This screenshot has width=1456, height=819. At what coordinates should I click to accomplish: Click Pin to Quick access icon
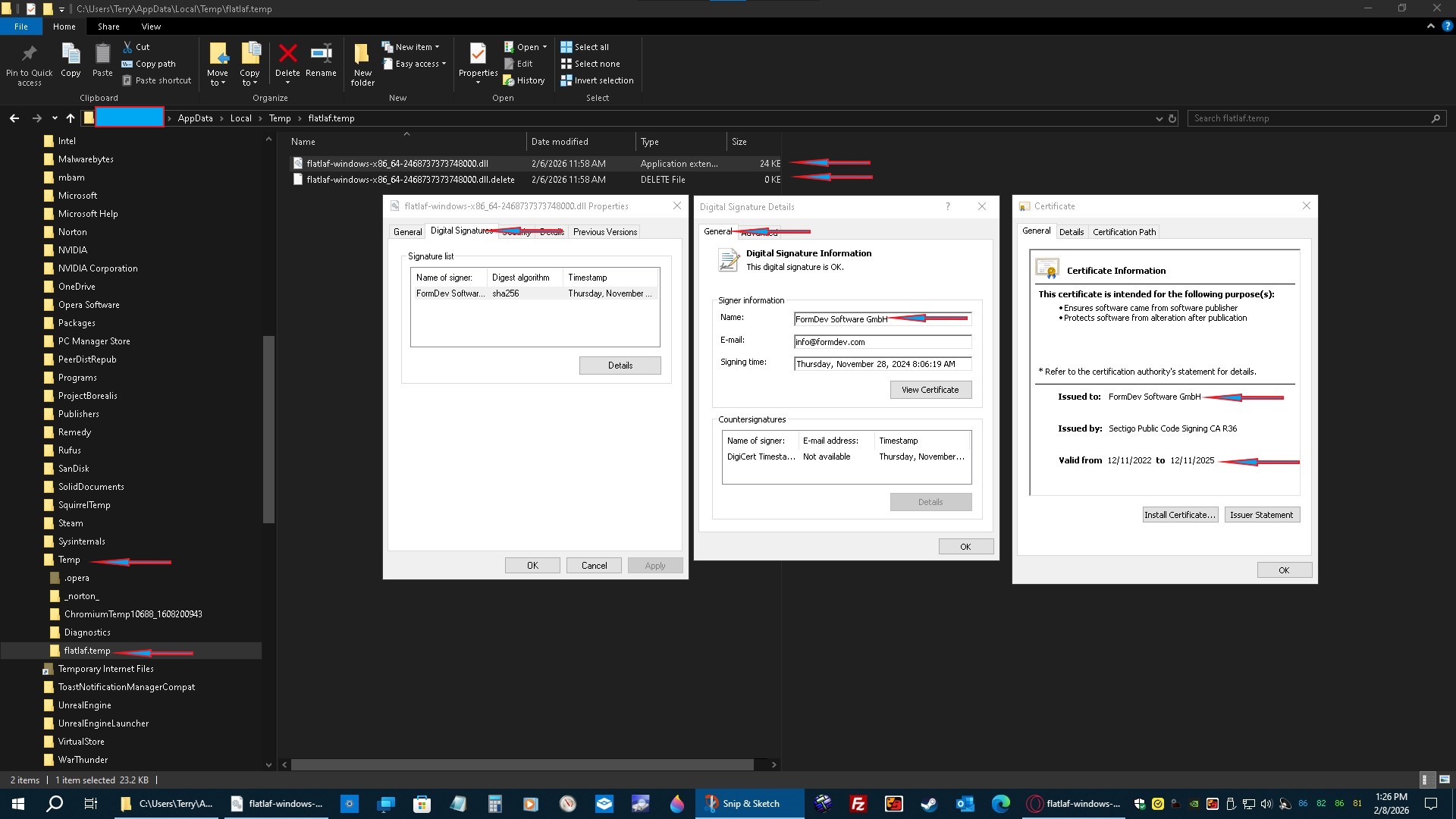click(x=29, y=55)
